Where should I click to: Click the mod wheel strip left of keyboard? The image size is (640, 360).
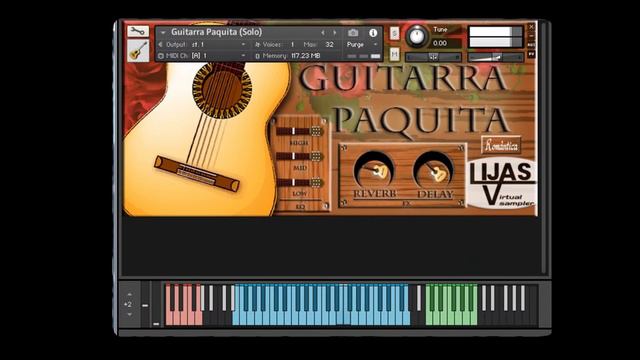point(156,304)
